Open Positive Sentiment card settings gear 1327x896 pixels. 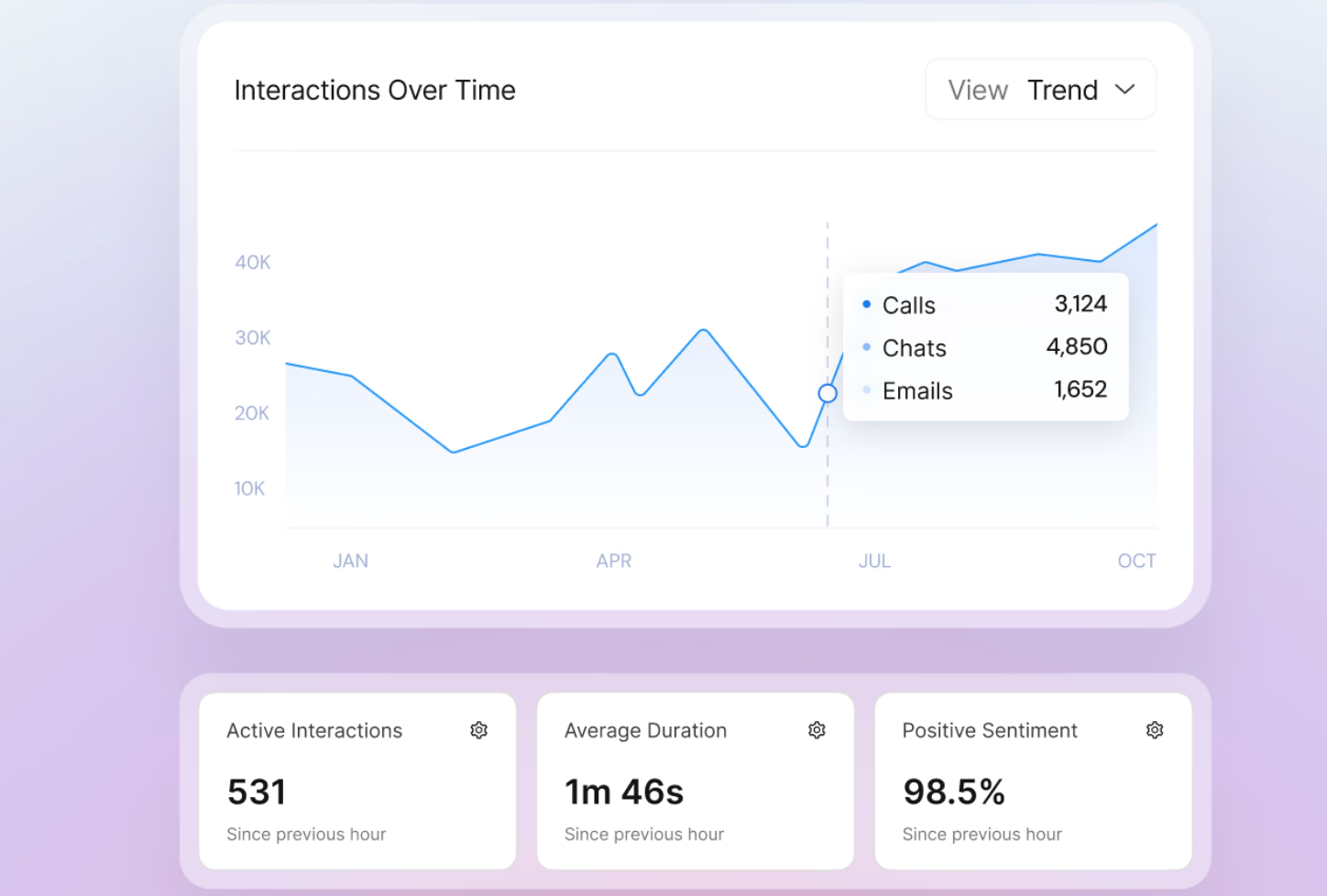1155,730
